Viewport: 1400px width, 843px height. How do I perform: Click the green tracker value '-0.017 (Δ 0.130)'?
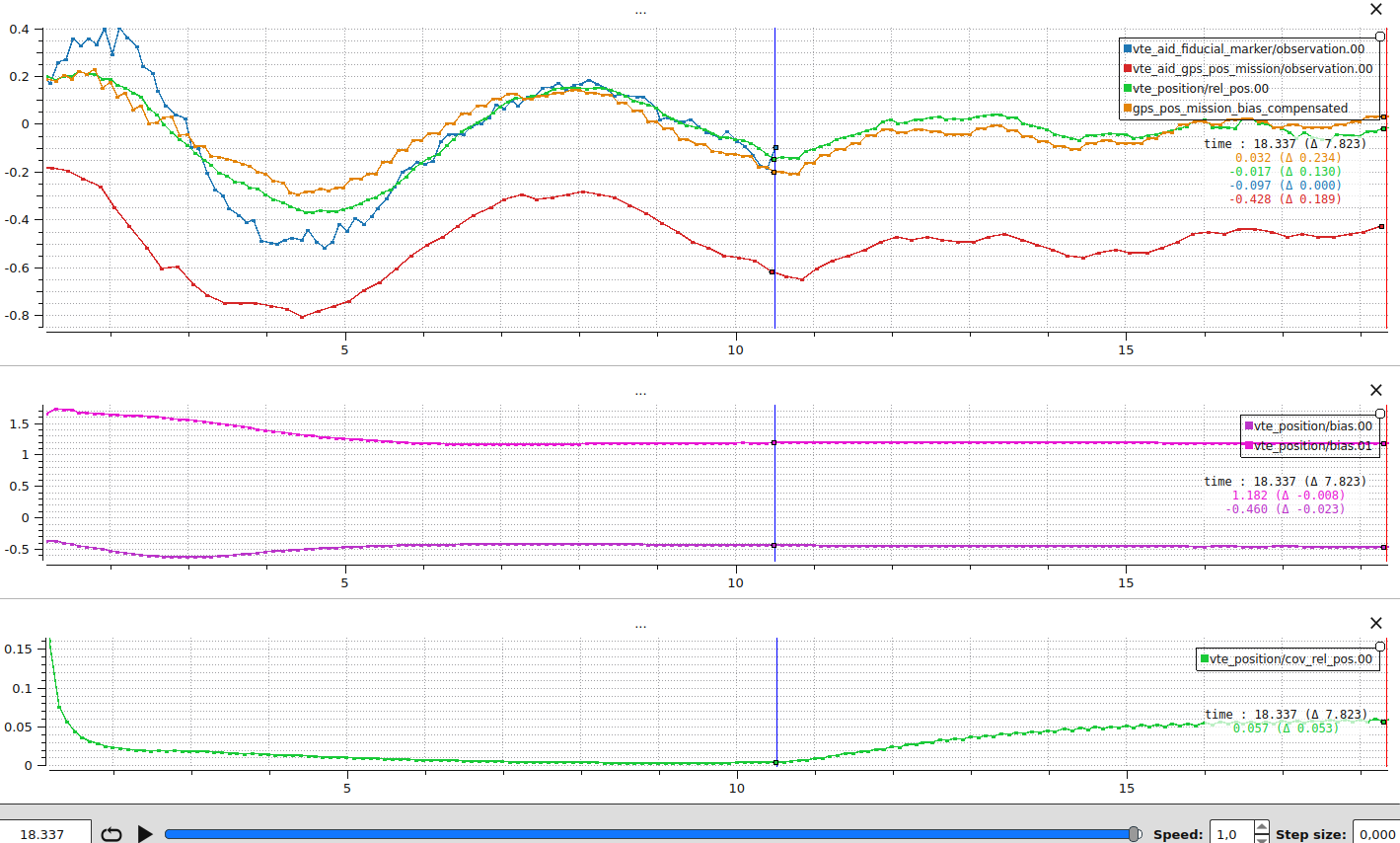[1285, 172]
